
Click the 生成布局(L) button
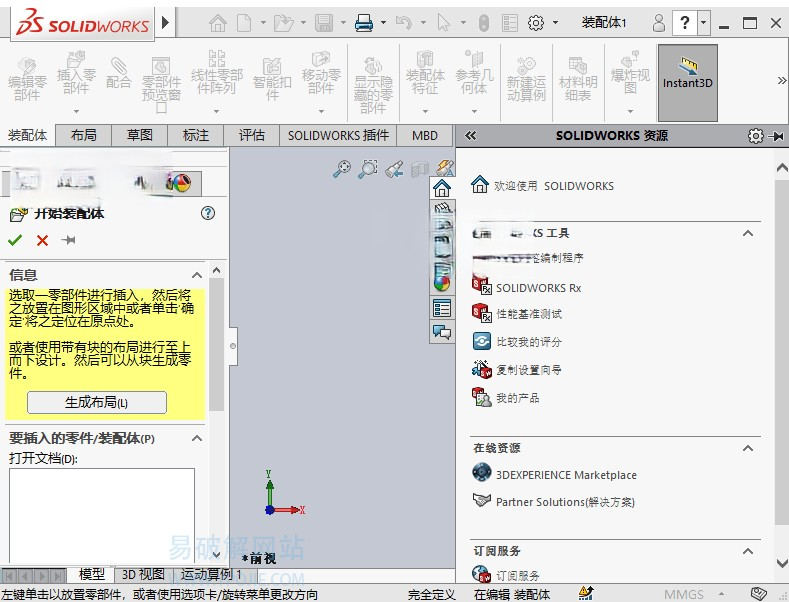tap(97, 403)
